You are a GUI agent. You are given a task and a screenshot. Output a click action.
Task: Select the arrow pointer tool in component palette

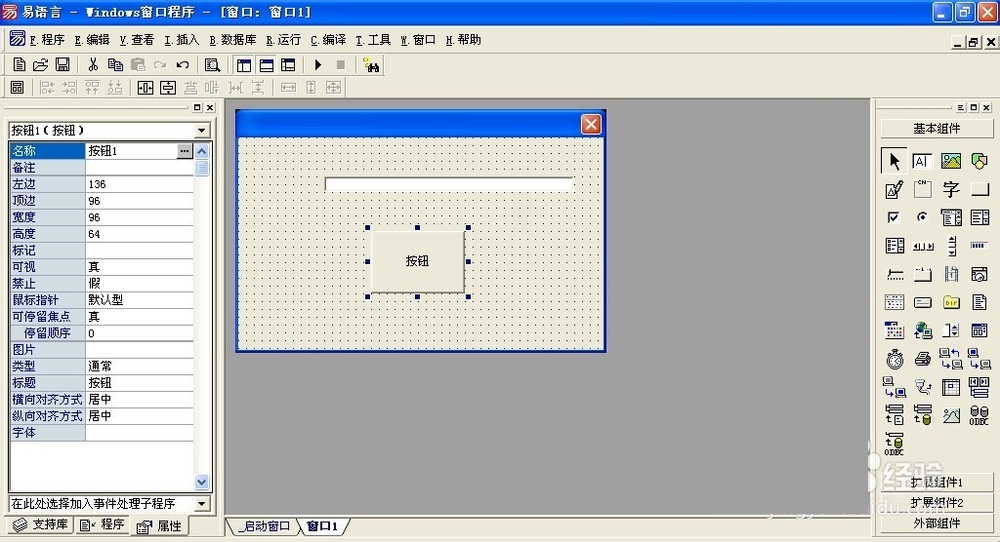coord(894,161)
